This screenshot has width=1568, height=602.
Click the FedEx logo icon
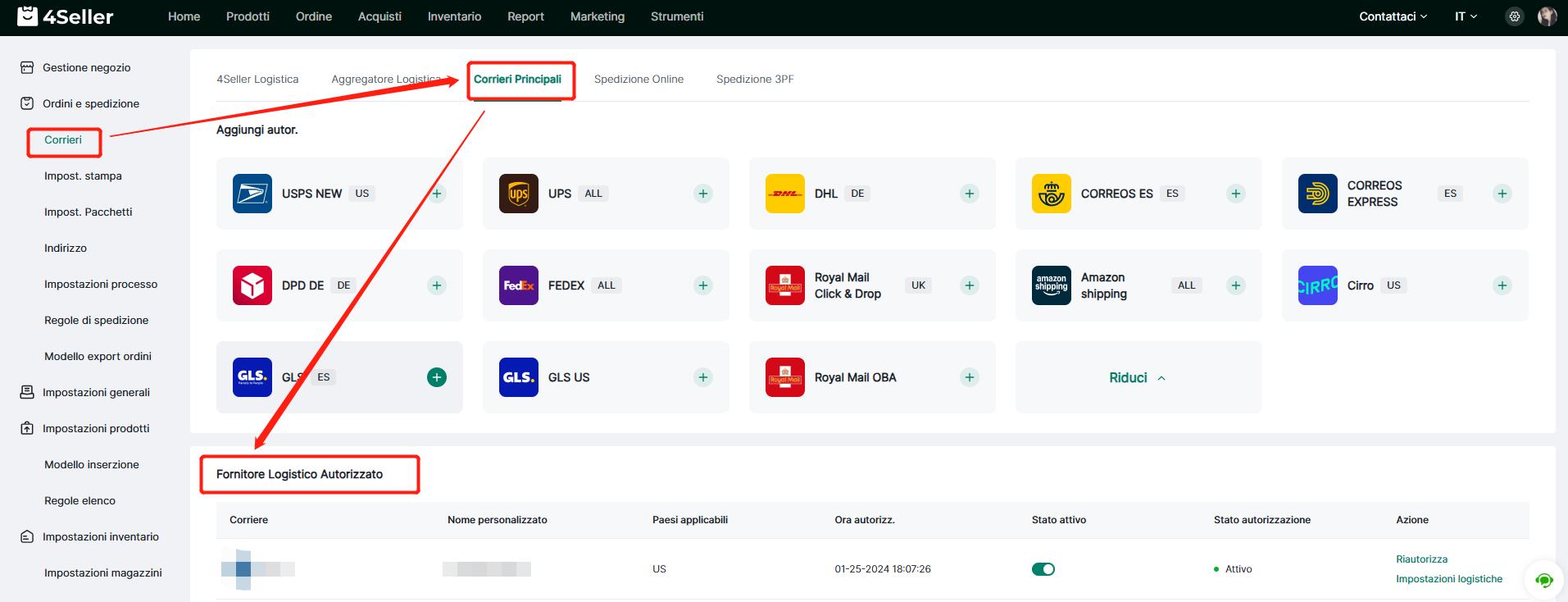click(x=519, y=285)
